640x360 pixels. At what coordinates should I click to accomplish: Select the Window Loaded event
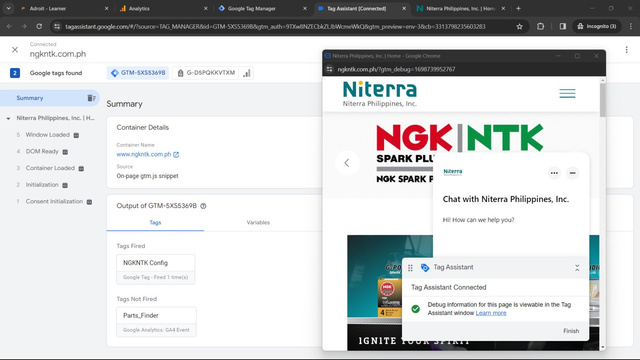pyautogui.click(x=48, y=135)
